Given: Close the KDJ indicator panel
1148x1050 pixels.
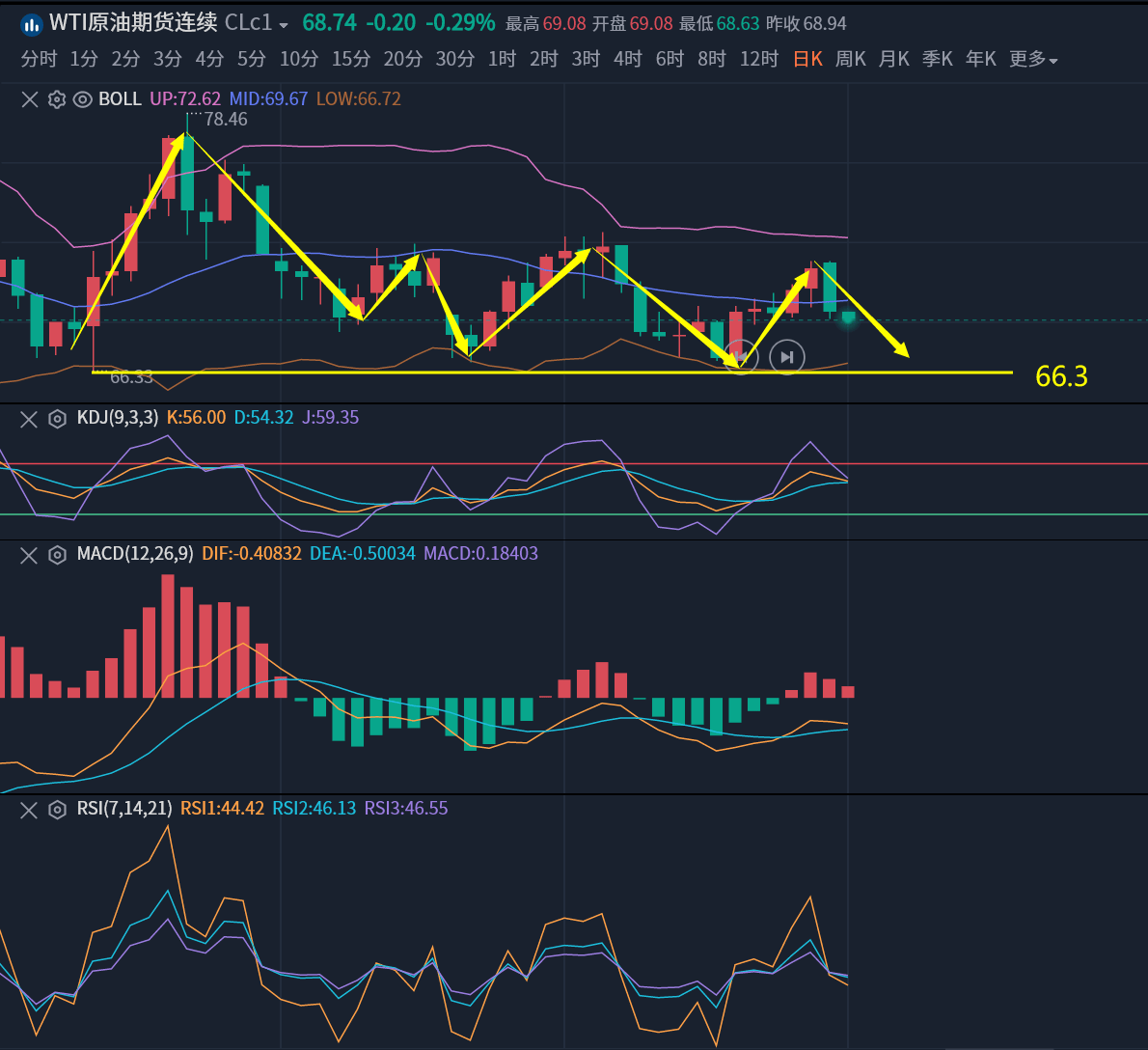Looking at the screenshot, I should [x=30, y=419].
